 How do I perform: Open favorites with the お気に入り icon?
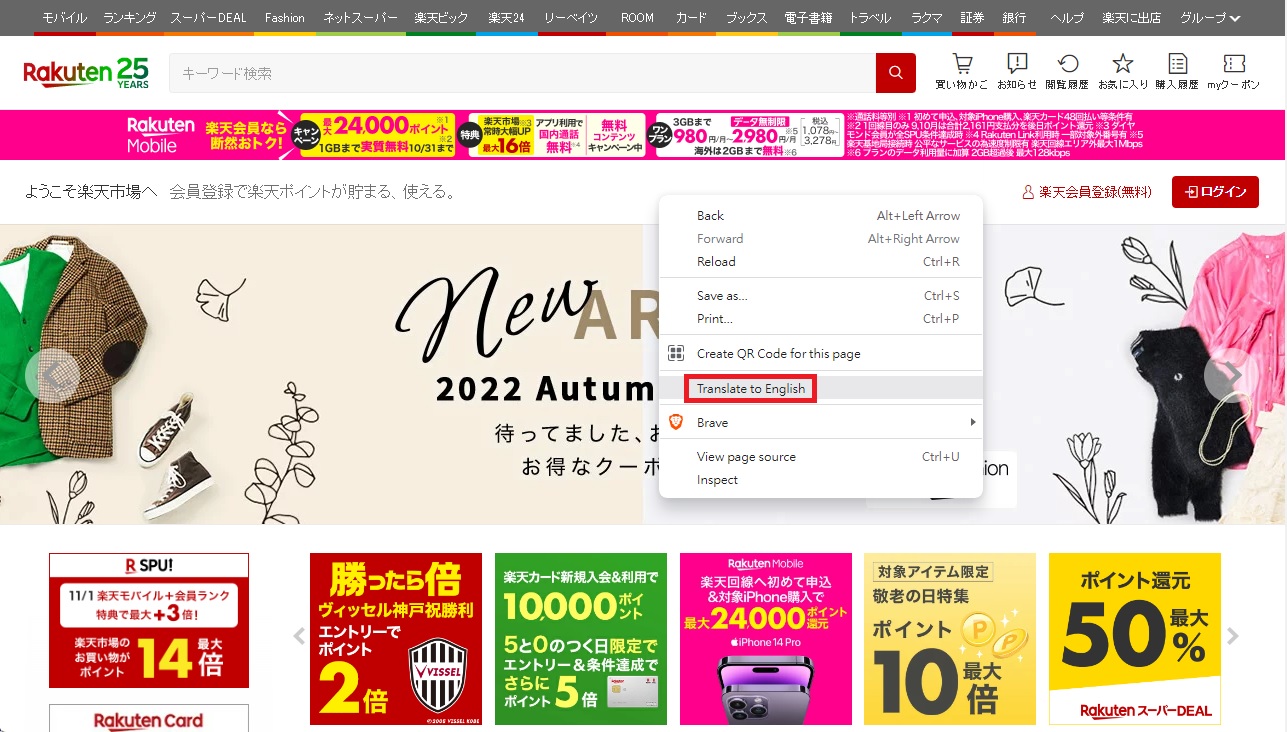click(x=1122, y=72)
